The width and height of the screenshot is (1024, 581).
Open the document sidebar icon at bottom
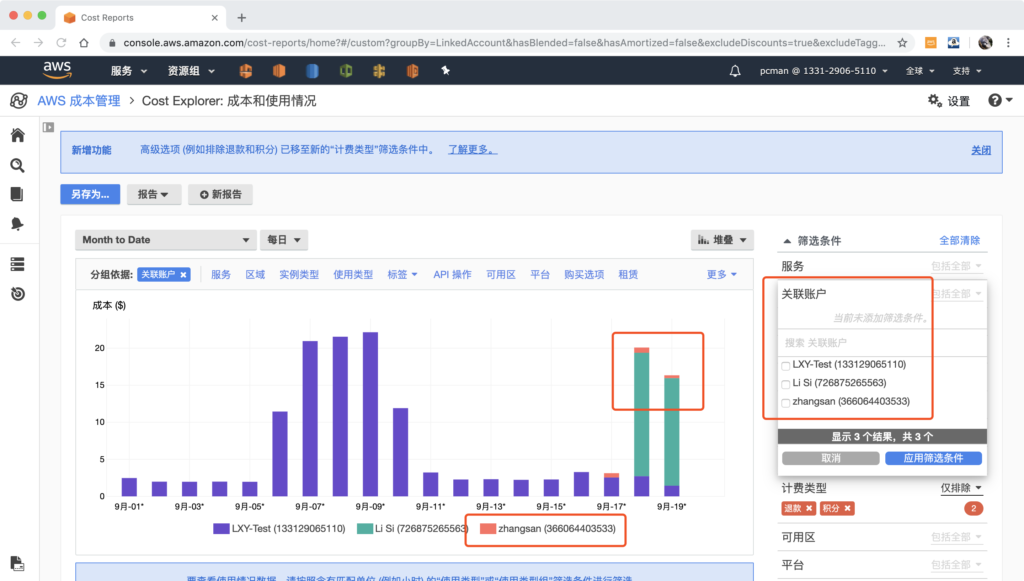(18, 563)
